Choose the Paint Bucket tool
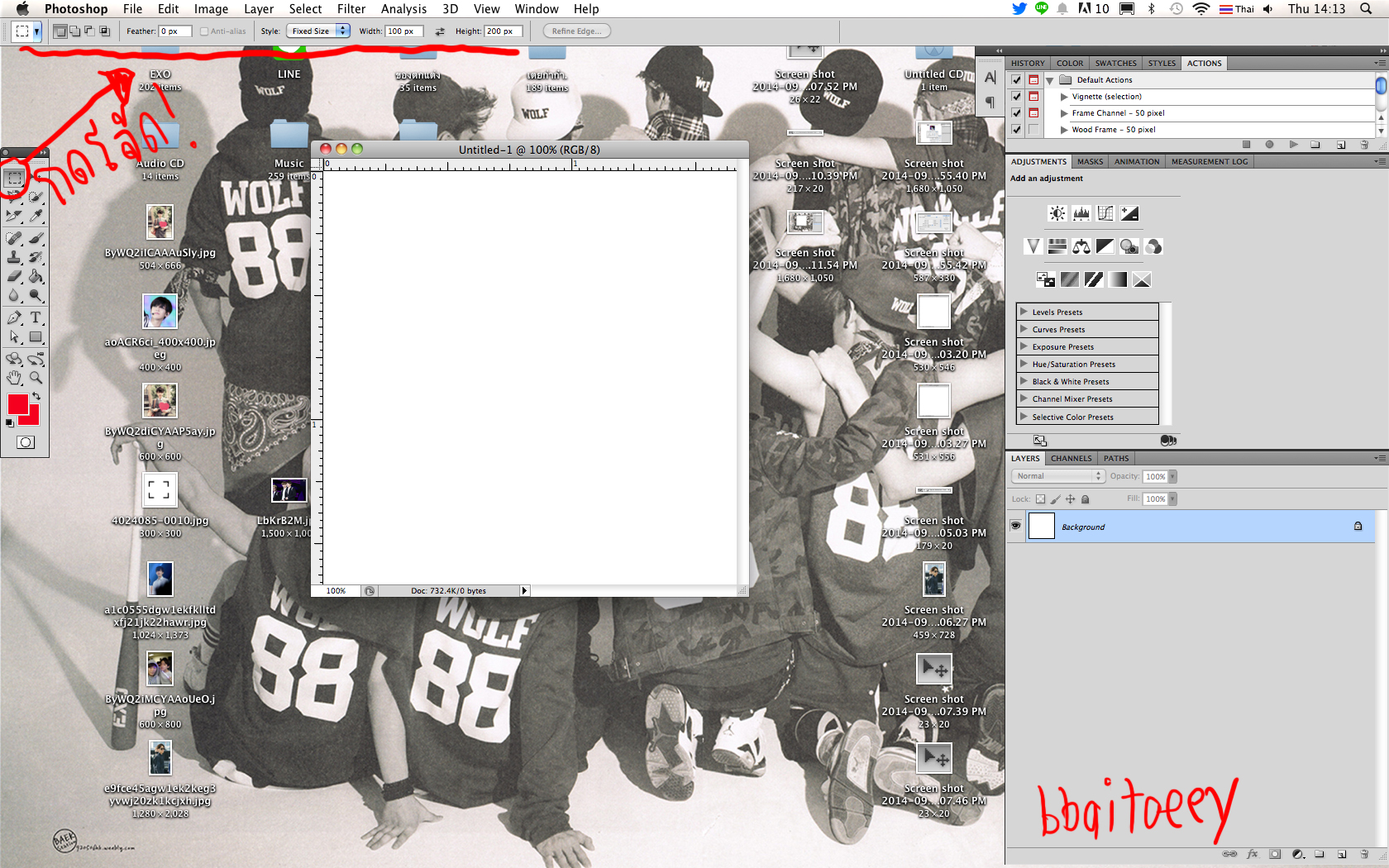This screenshot has width=1389, height=868. coord(36,277)
